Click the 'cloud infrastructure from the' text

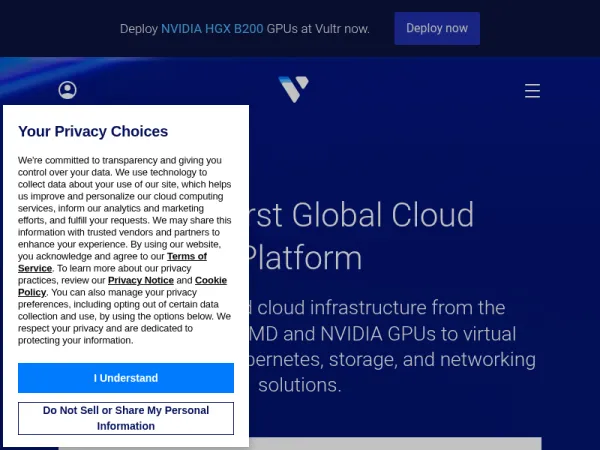click(x=381, y=308)
